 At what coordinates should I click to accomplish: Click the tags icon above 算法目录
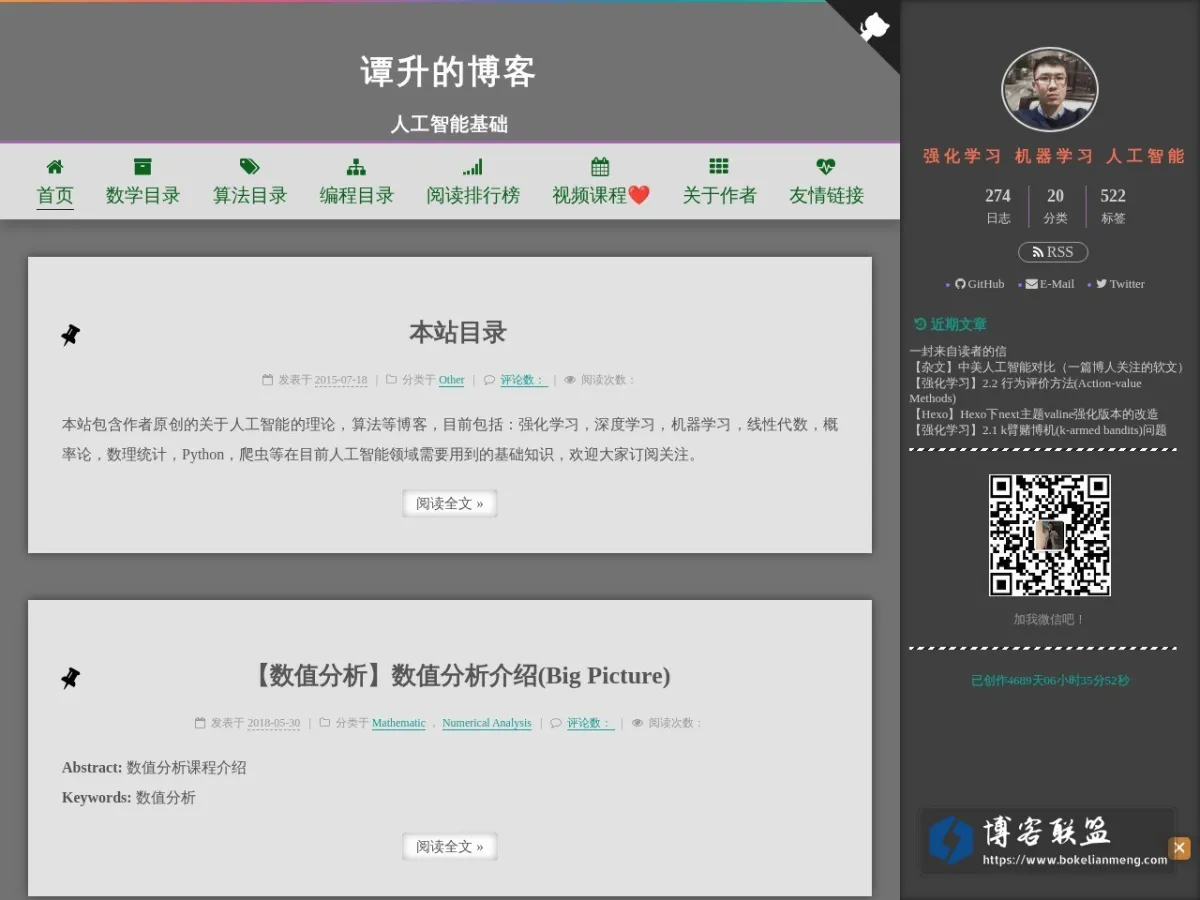250,167
